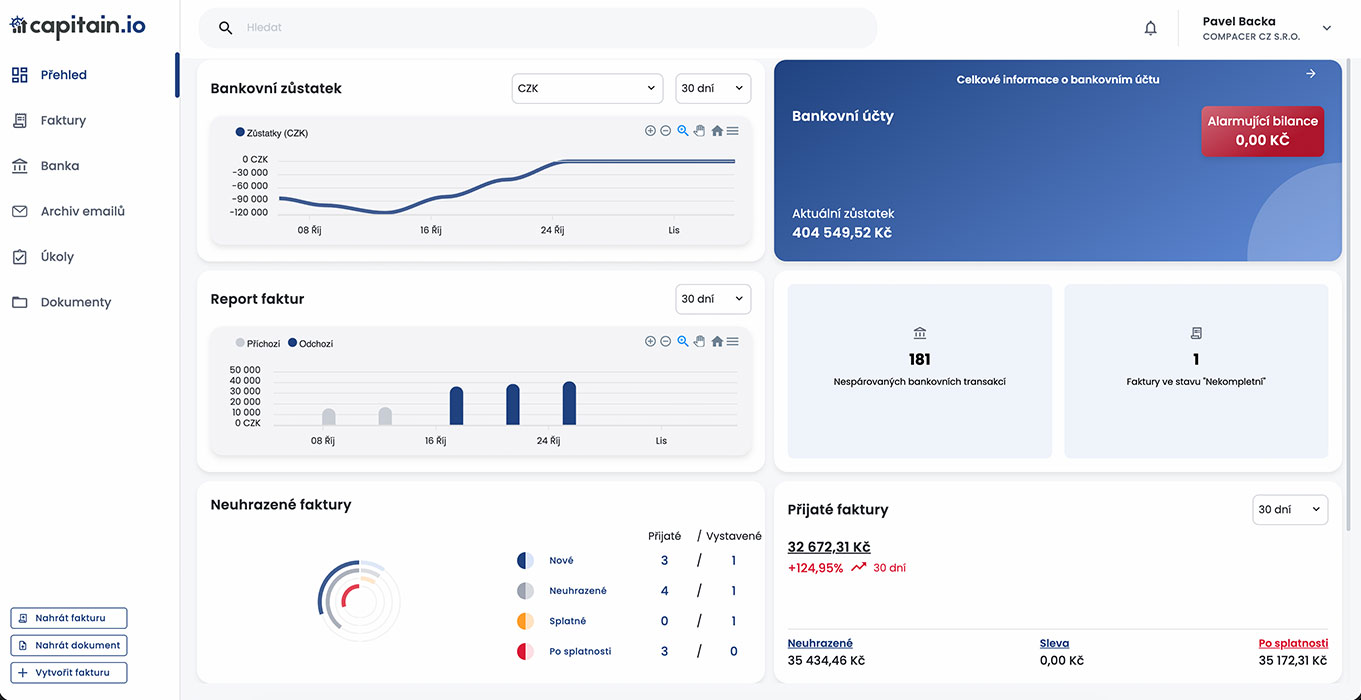This screenshot has height=700, width=1361.
Task: Select the pan tool on Bankovní zůstatek chart
Action: click(x=699, y=130)
